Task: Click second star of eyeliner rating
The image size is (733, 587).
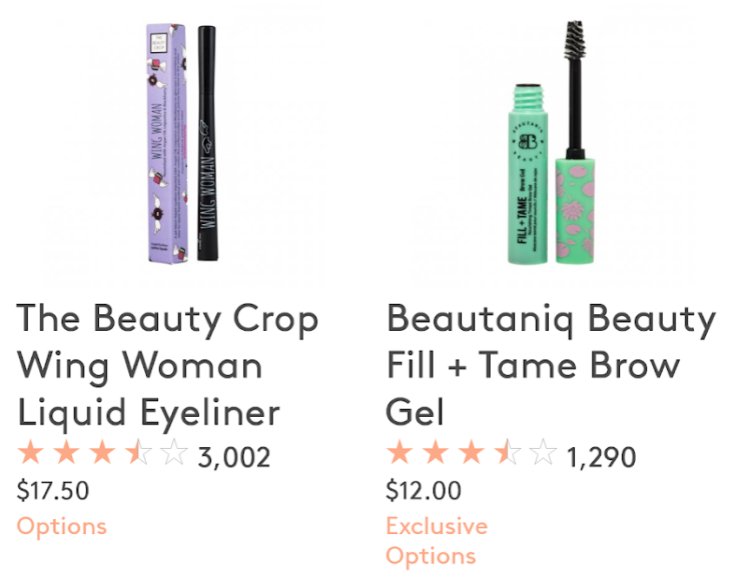Action: click(67, 452)
